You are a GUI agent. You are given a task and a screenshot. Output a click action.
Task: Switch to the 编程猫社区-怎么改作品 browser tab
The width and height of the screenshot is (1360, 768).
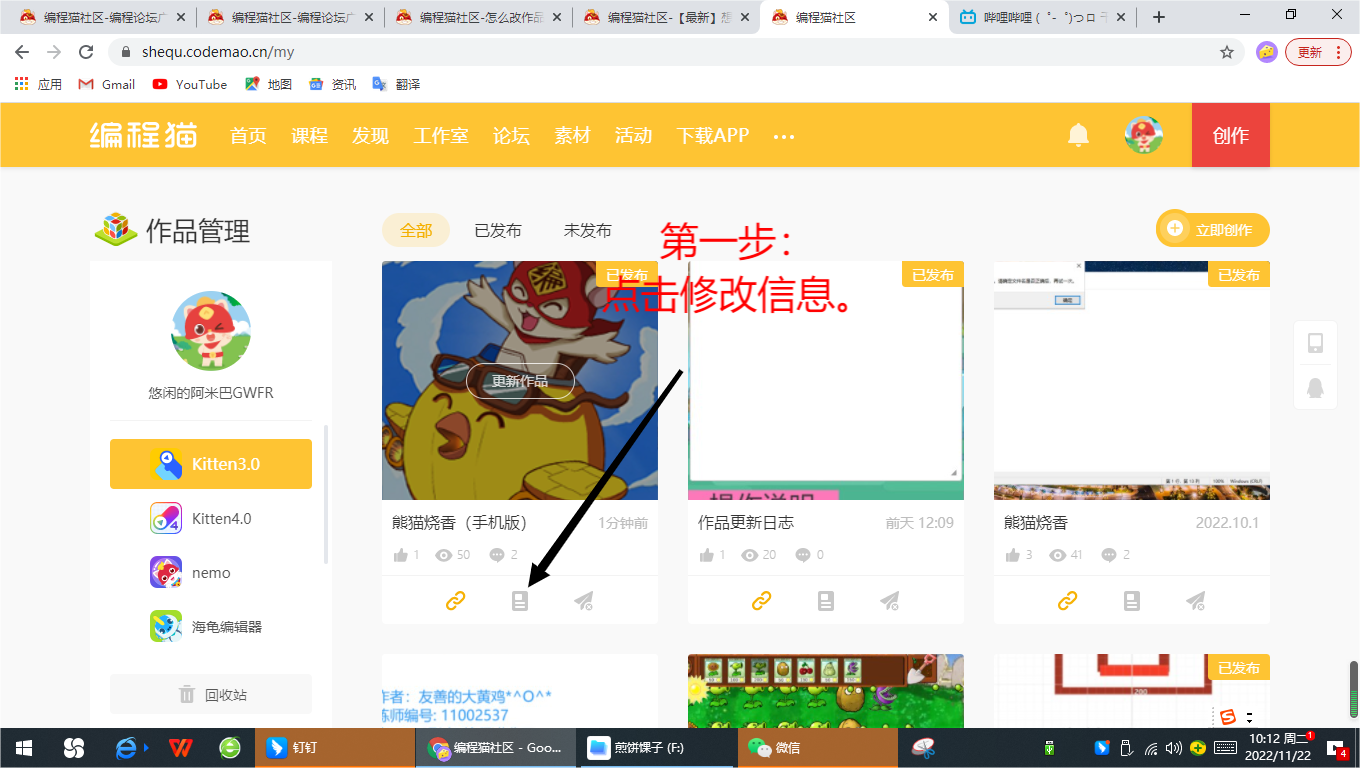pyautogui.click(x=478, y=17)
